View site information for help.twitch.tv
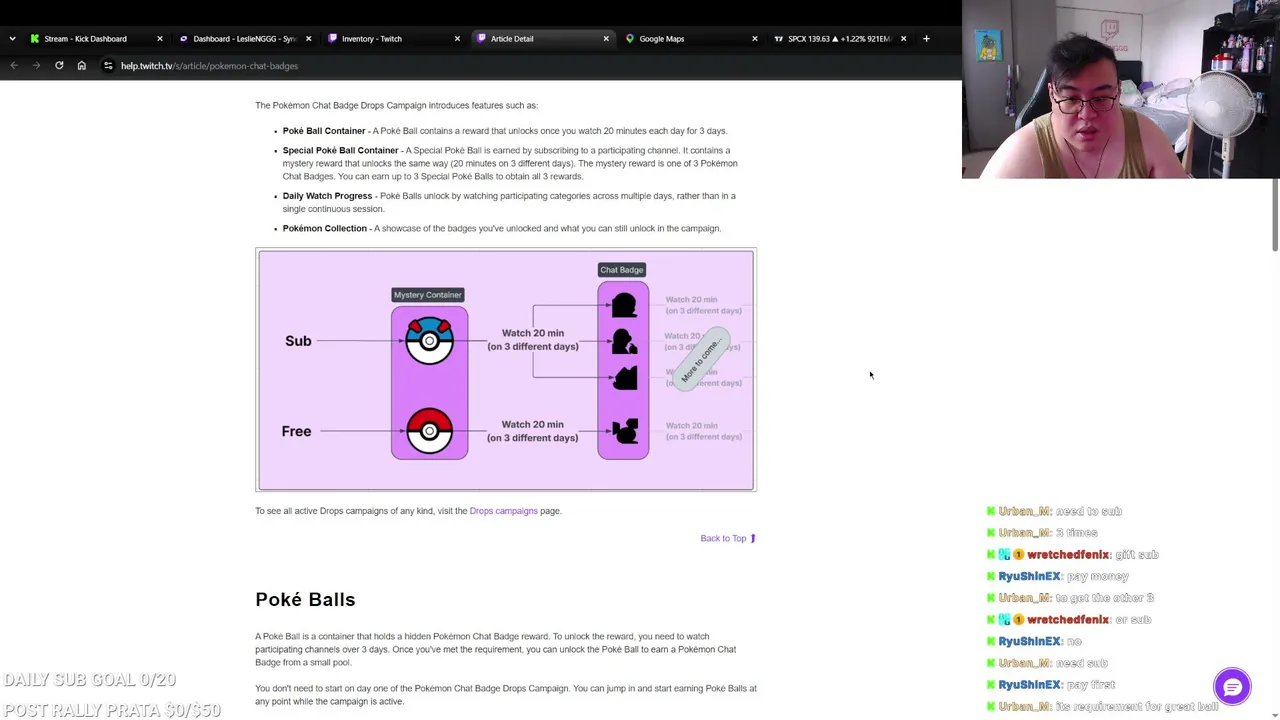 (108, 66)
